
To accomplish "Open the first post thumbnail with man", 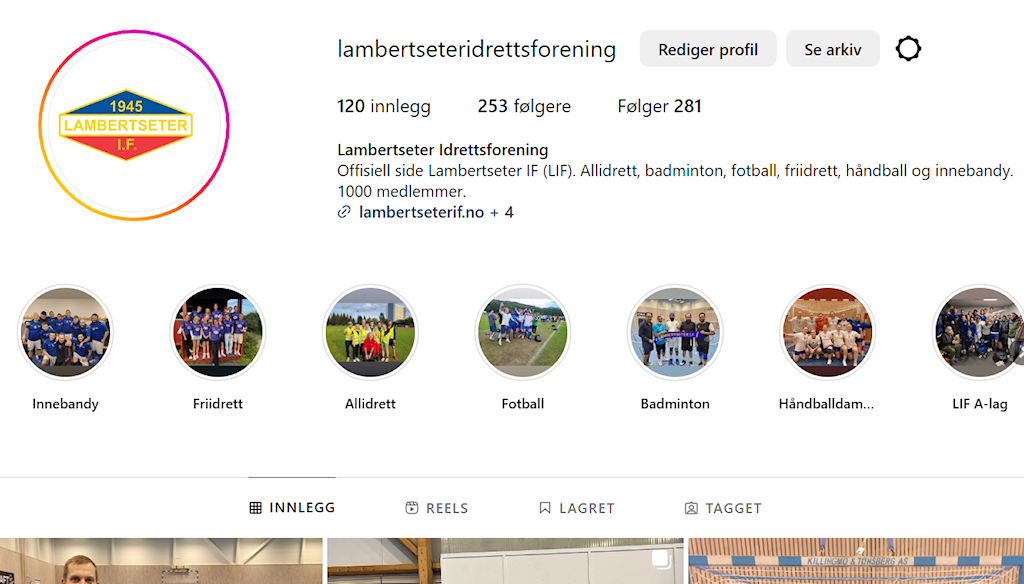I will (x=161, y=561).
